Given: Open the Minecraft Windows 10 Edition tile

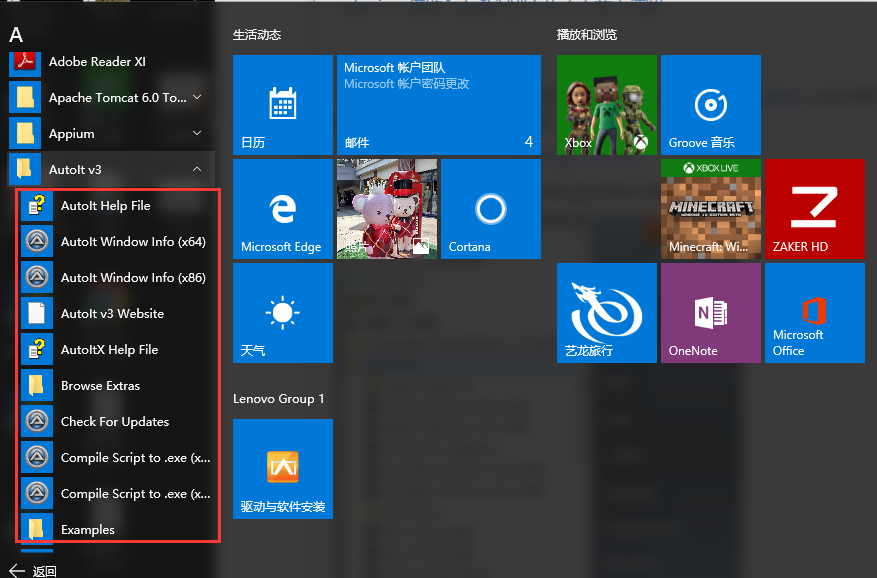Looking at the screenshot, I should click(710, 209).
